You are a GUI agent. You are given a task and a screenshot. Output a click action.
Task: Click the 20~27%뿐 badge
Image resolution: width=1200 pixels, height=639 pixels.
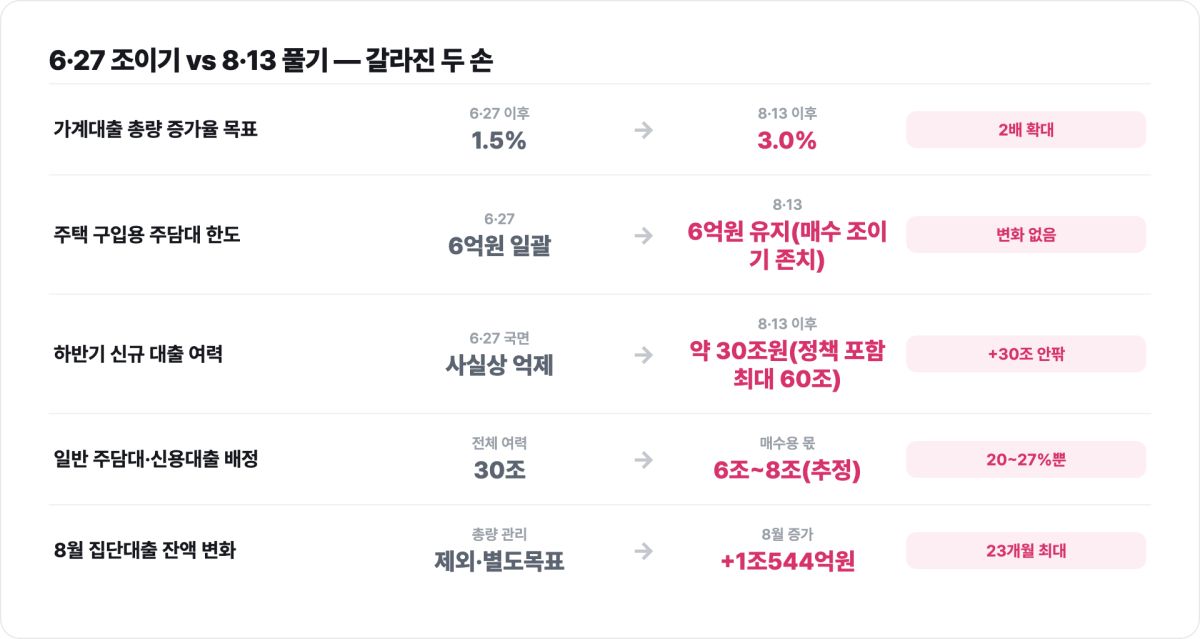click(1026, 459)
